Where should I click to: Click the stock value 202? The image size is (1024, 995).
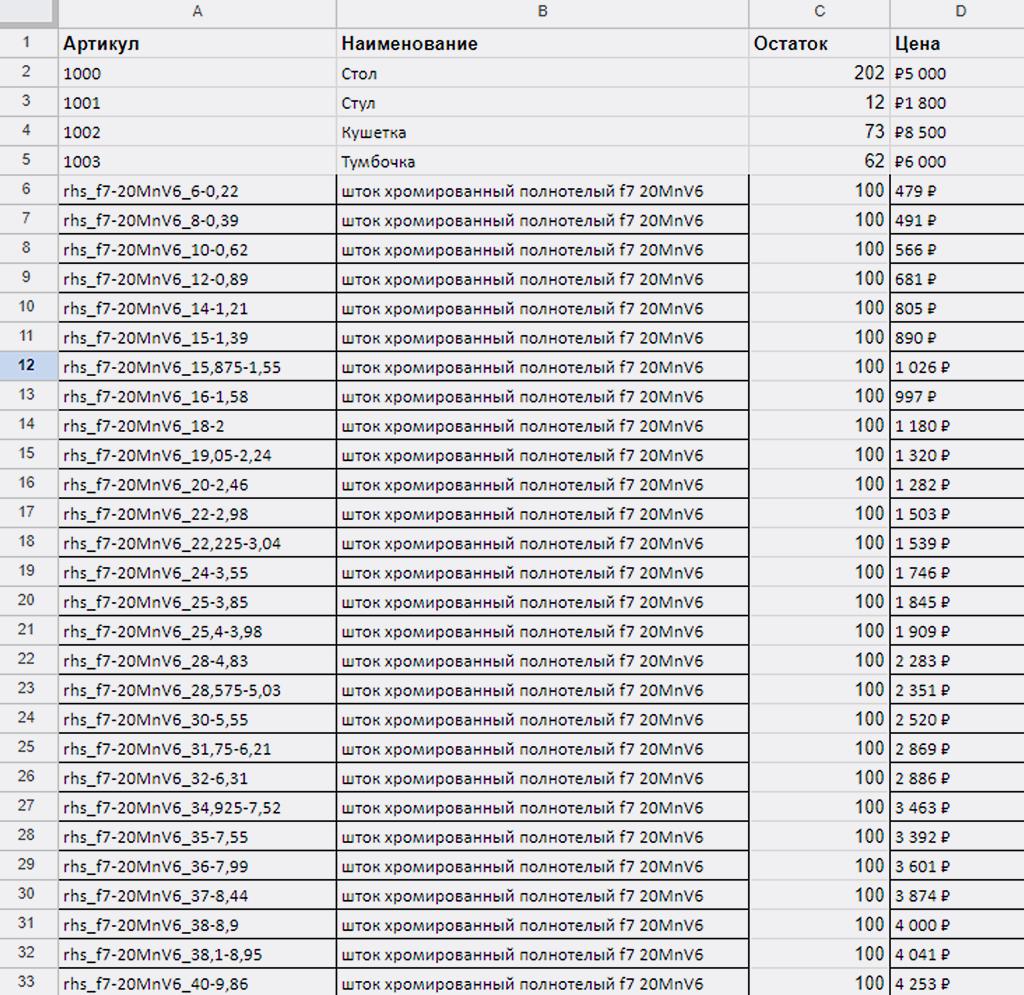click(x=819, y=72)
